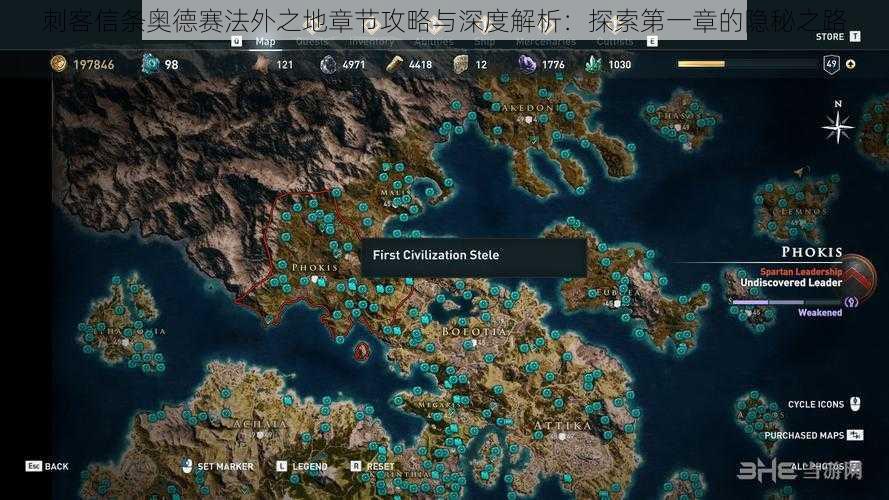This screenshot has height=500, width=889.
Task: Switch to the Cultists tab
Action: pos(615,41)
